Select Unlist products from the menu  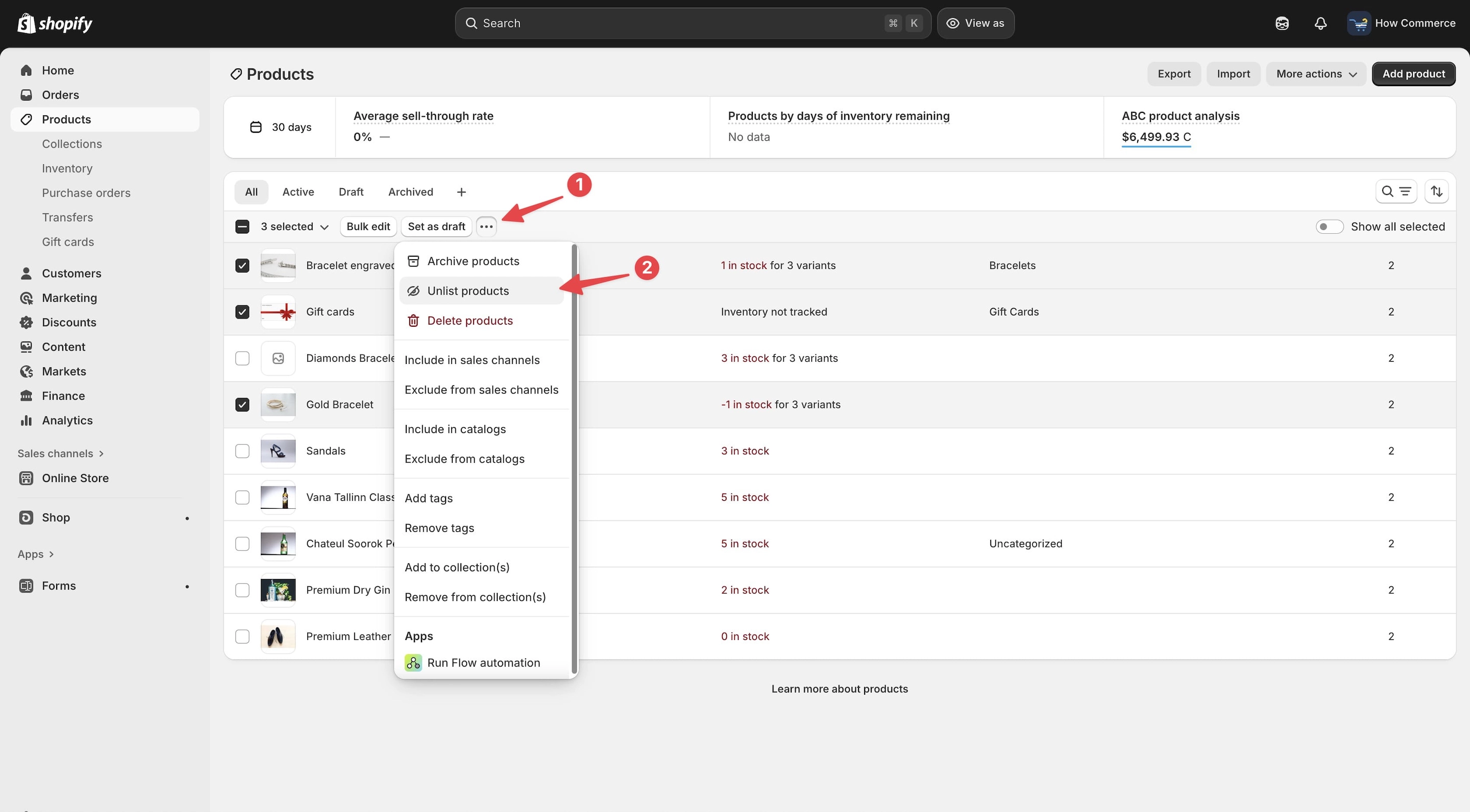tap(482, 291)
